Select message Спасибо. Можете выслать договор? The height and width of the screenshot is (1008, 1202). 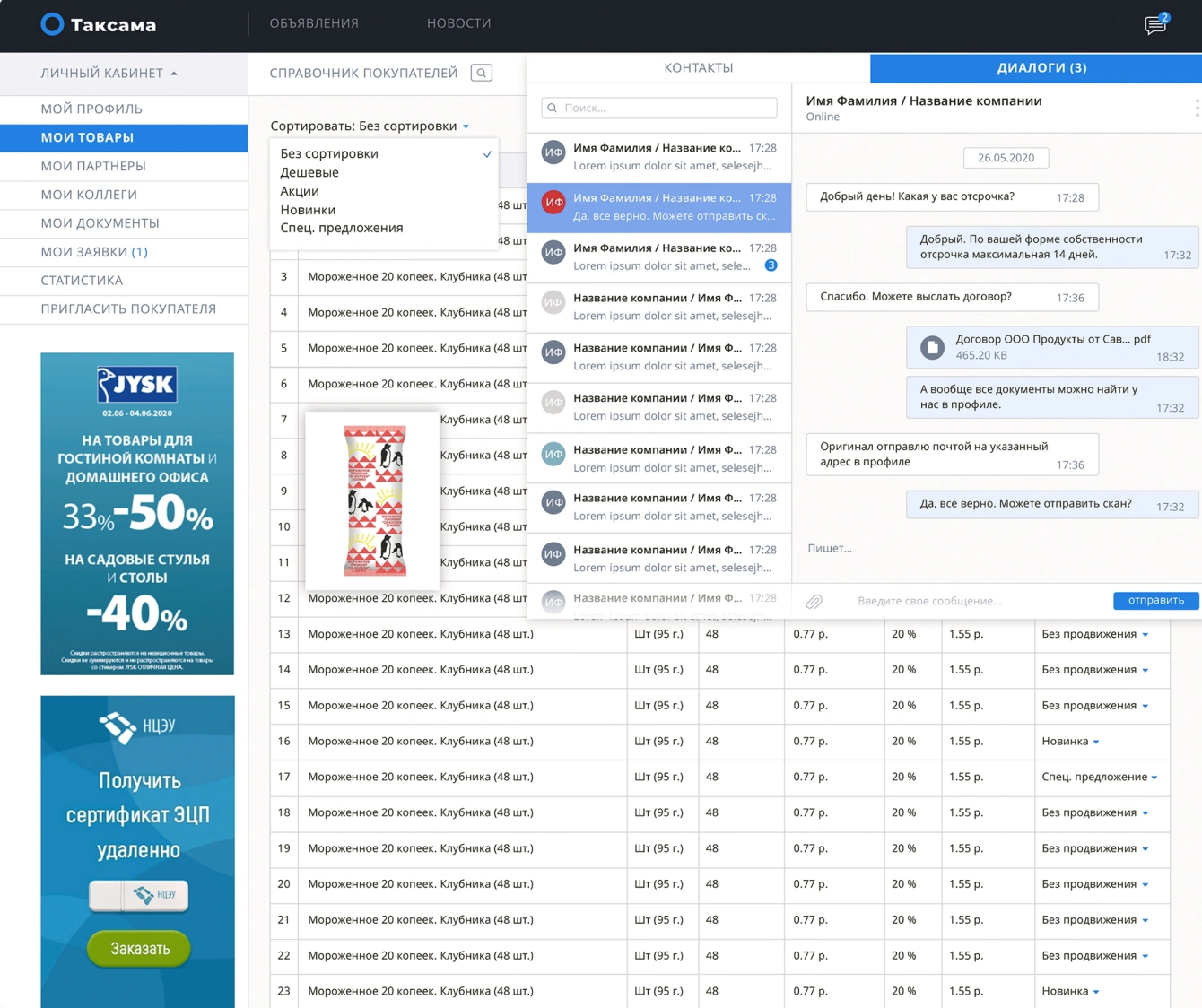coord(952,298)
